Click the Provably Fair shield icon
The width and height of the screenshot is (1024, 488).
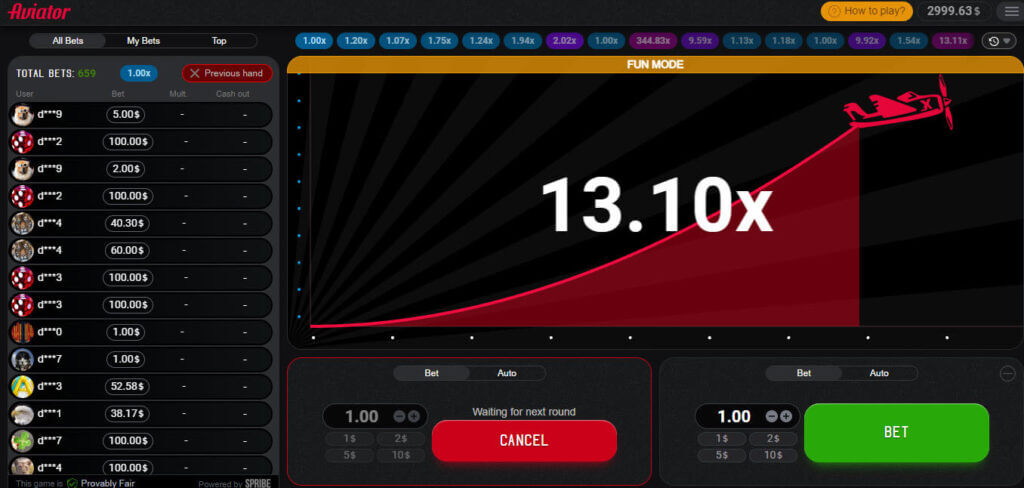(72, 483)
